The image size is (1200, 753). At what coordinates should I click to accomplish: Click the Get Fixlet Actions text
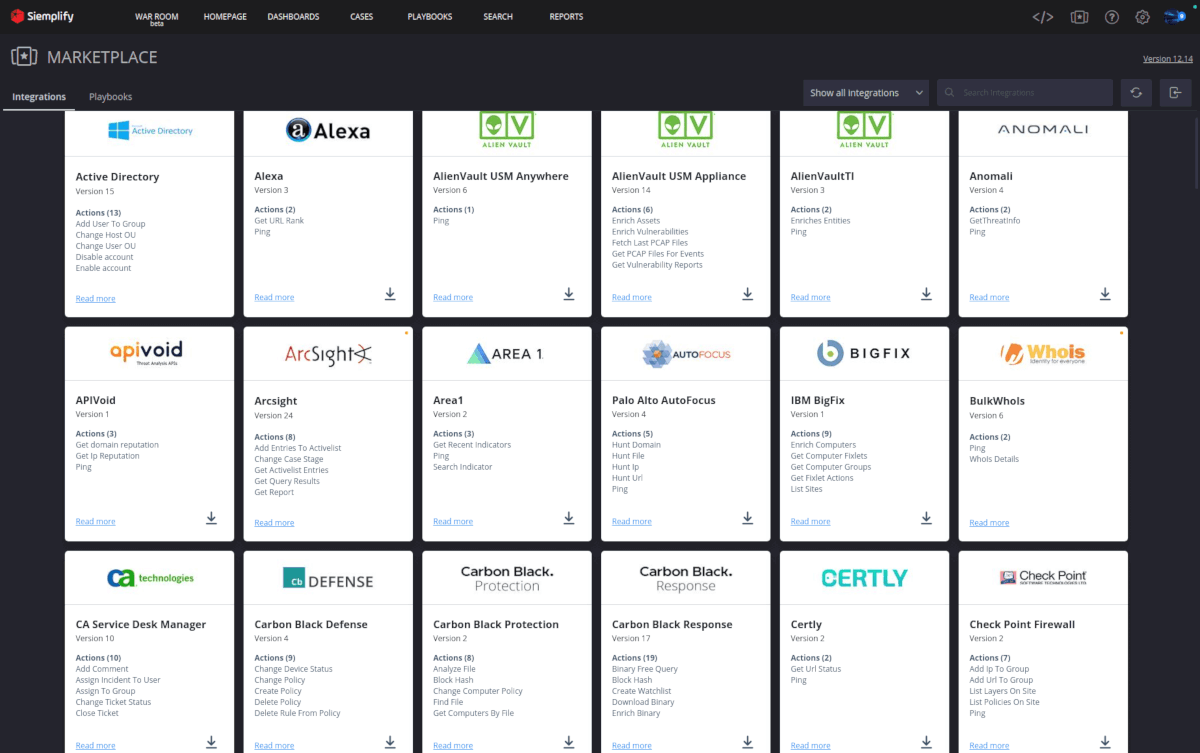822,478
